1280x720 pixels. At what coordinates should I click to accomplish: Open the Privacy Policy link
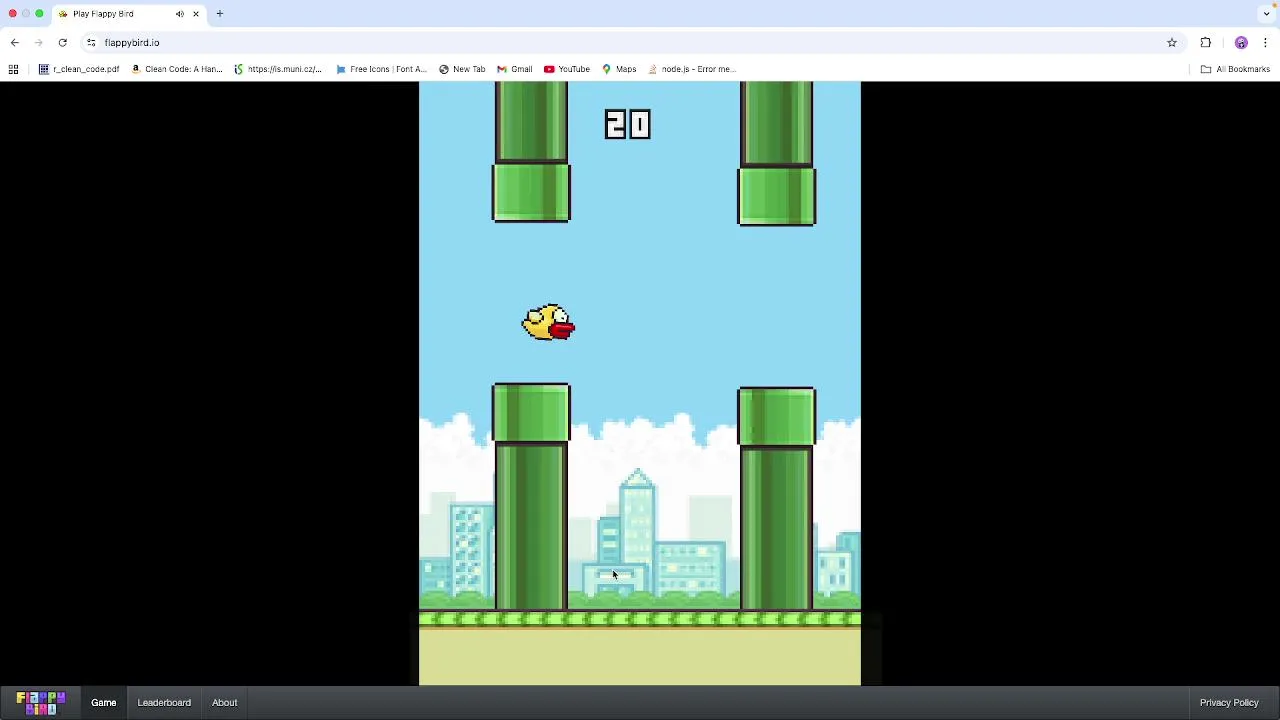click(x=1229, y=702)
